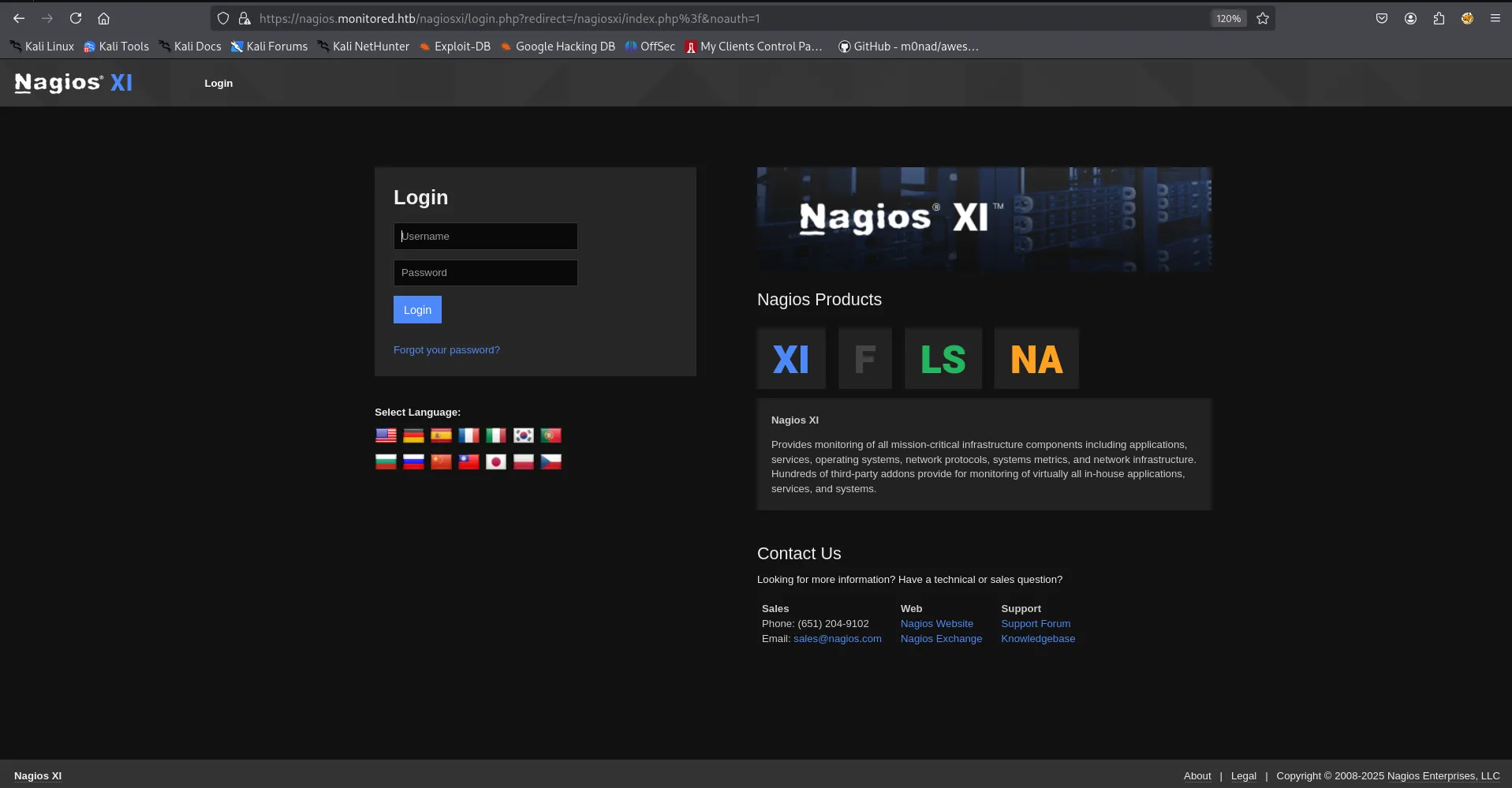Open My Clients Control Panel bookmark
1512x788 pixels.
(x=754, y=47)
